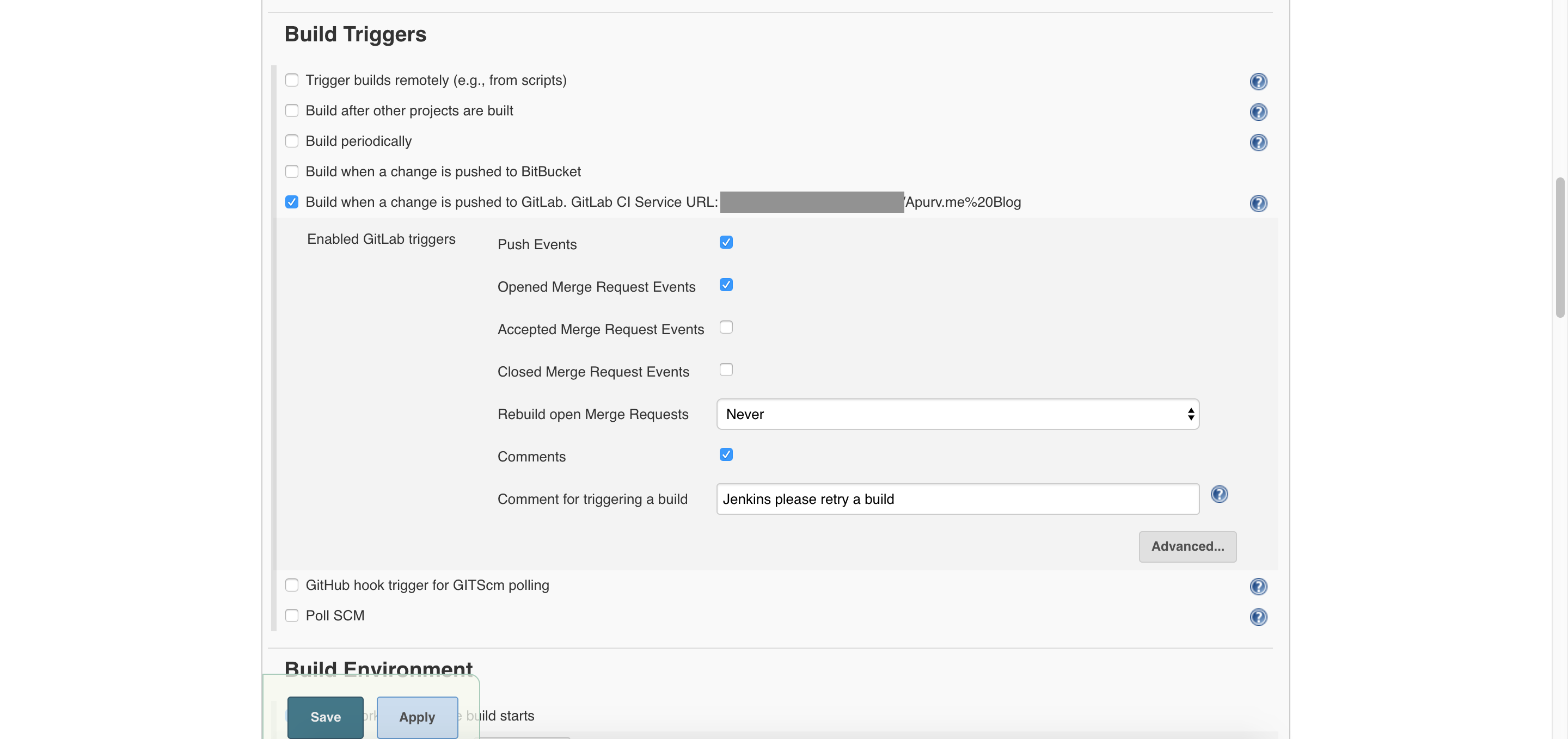
Task: Expand the Advanced GitLab trigger options
Action: pyautogui.click(x=1187, y=546)
